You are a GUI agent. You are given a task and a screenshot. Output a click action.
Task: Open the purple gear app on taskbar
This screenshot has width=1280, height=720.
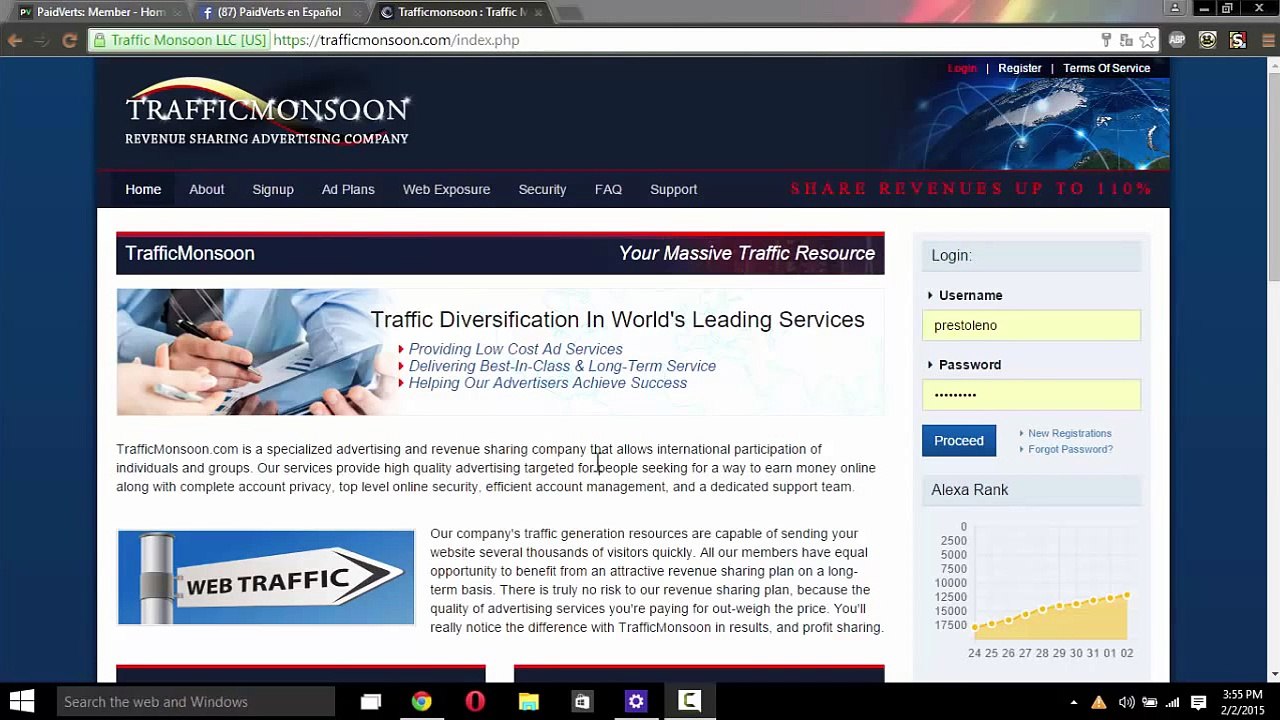tap(636, 702)
